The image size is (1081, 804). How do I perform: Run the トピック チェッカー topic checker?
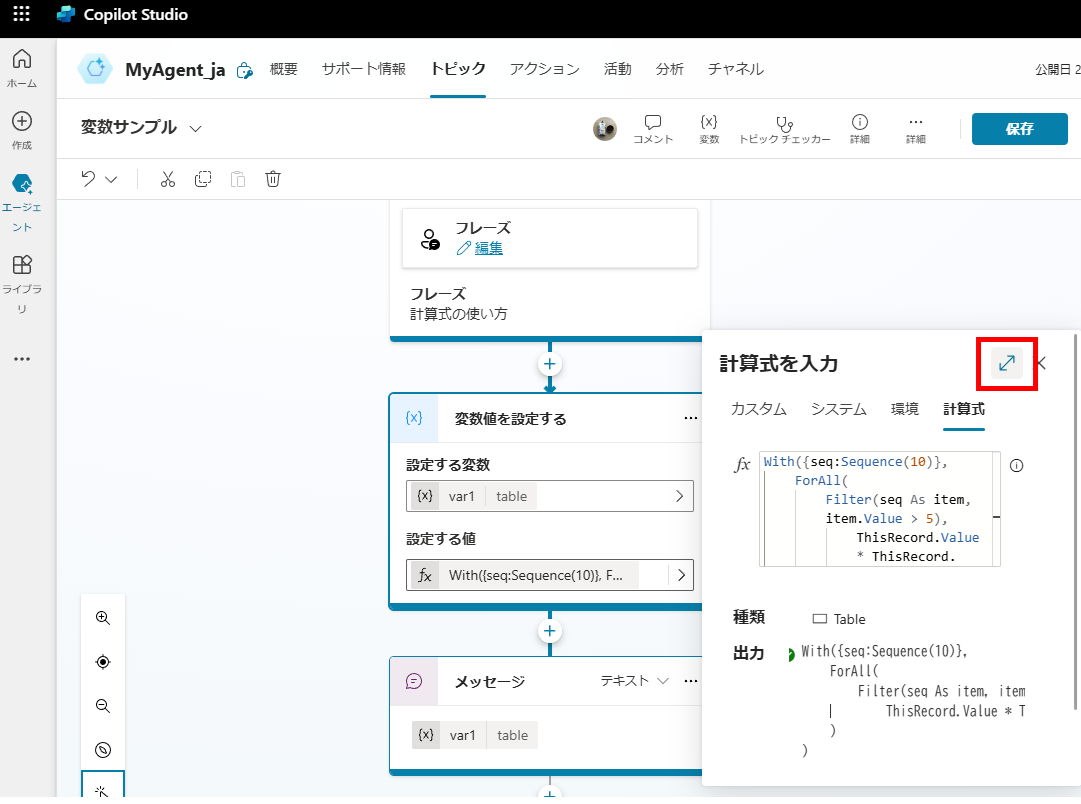pyautogui.click(x=784, y=129)
